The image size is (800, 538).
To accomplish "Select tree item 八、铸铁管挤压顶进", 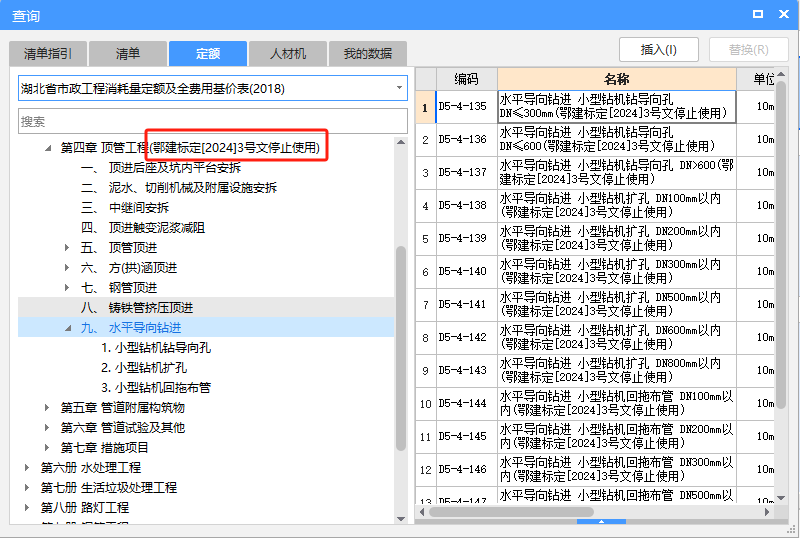I will 137,307.
